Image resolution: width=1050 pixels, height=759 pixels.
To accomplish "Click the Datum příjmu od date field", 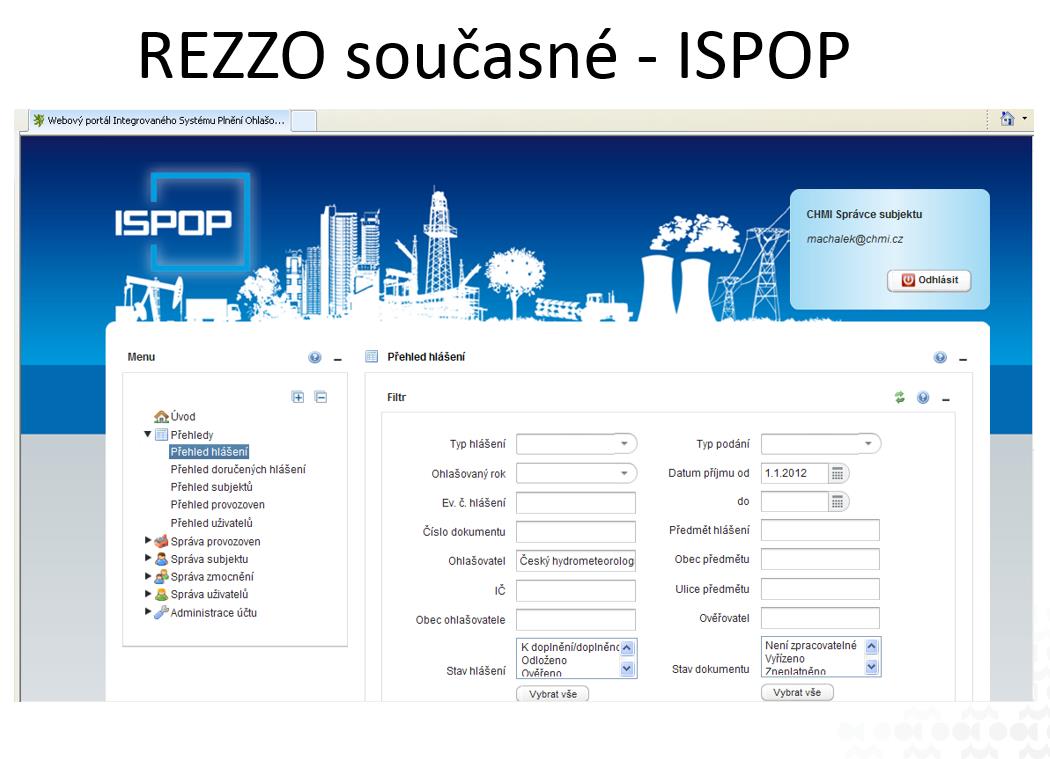I will (x=795, y=474).
